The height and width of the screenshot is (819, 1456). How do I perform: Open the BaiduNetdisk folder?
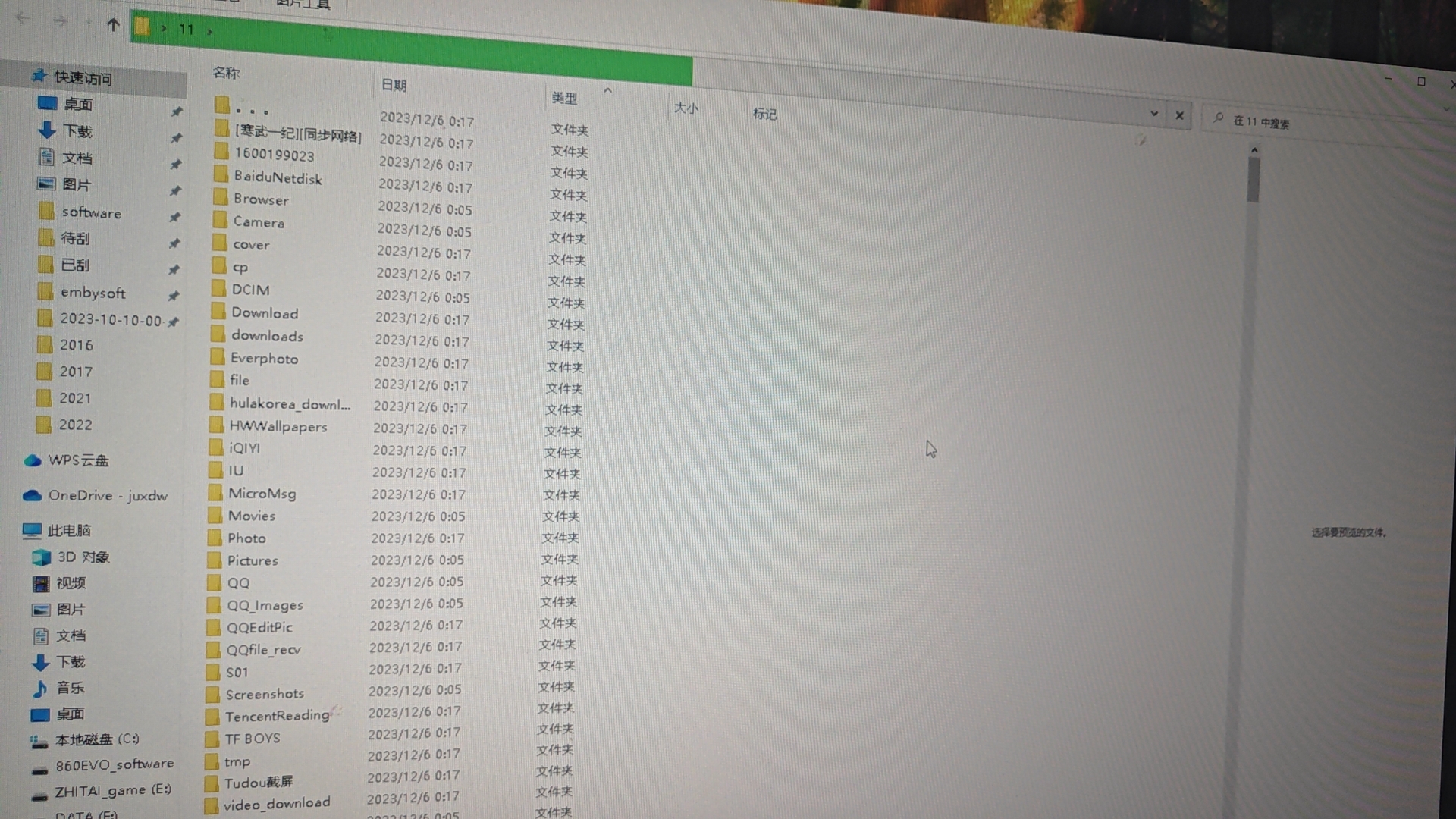pyautogui.click(x=278, y=178)
